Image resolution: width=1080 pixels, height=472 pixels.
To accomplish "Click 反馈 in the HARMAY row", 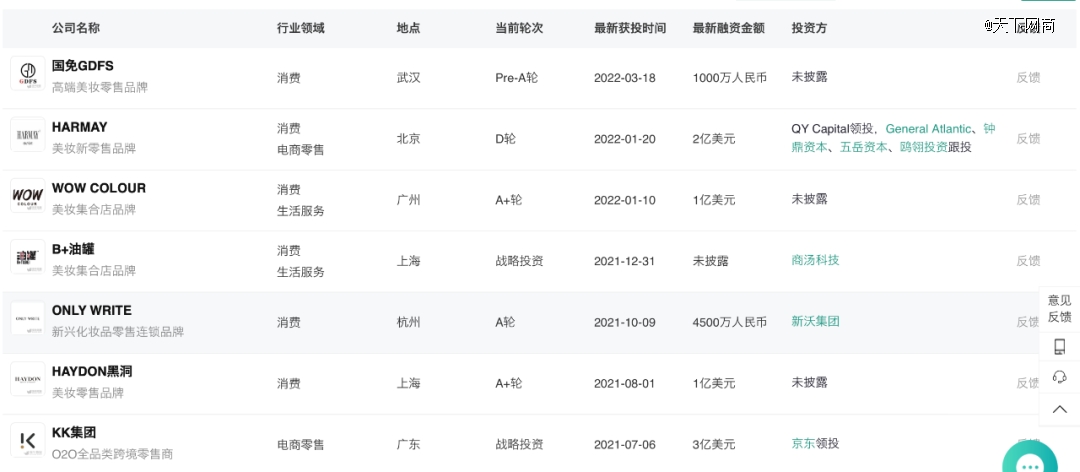I will click(1028, 138).
